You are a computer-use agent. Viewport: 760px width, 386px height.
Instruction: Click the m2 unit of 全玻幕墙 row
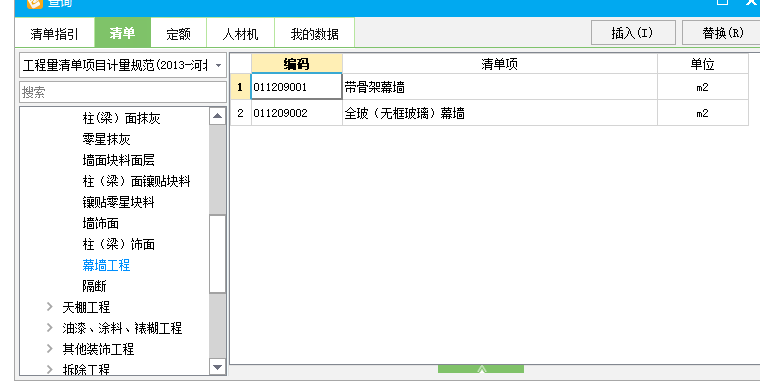pyautogui.click(x=703, y=113)
